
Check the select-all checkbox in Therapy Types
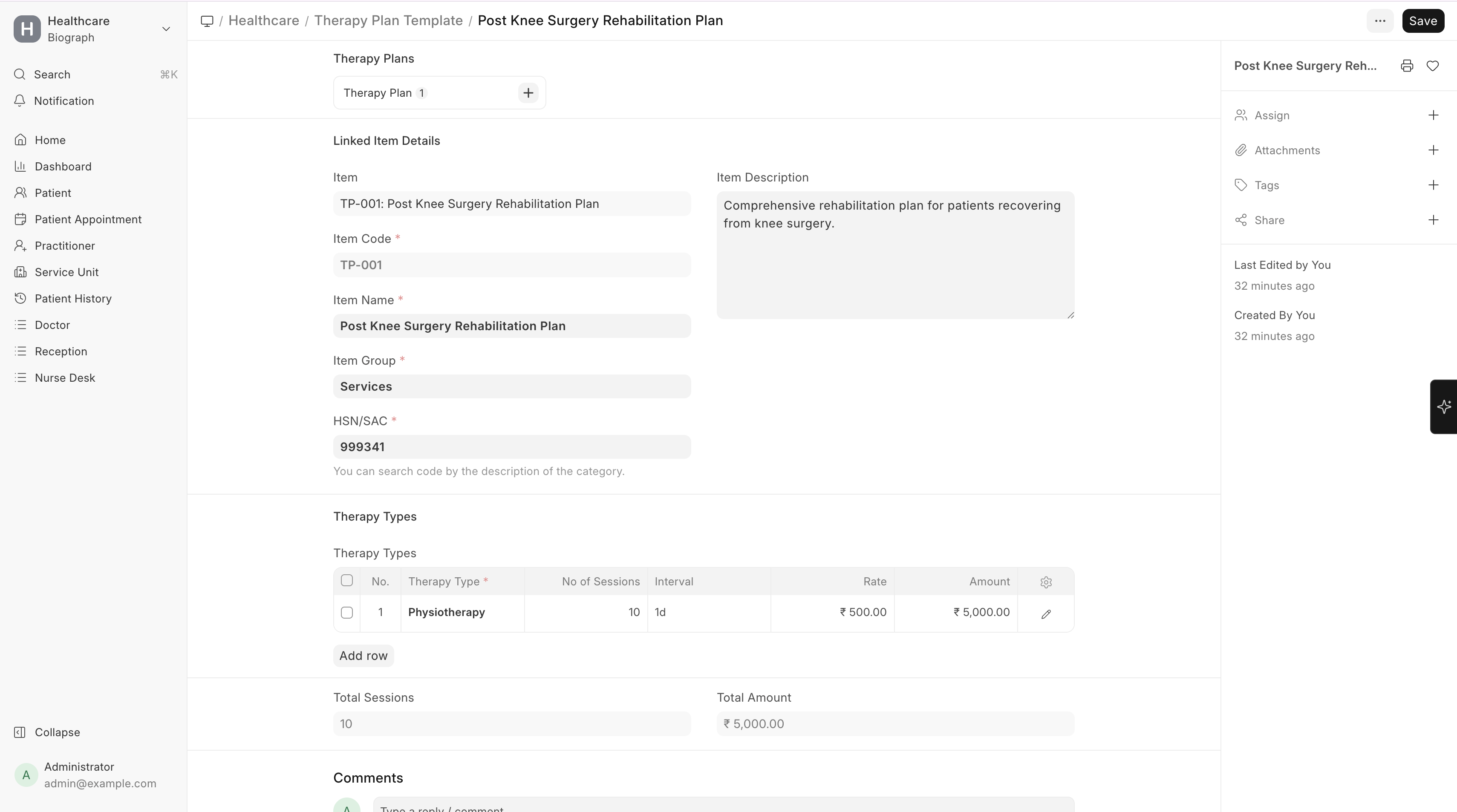click(347, 580)
